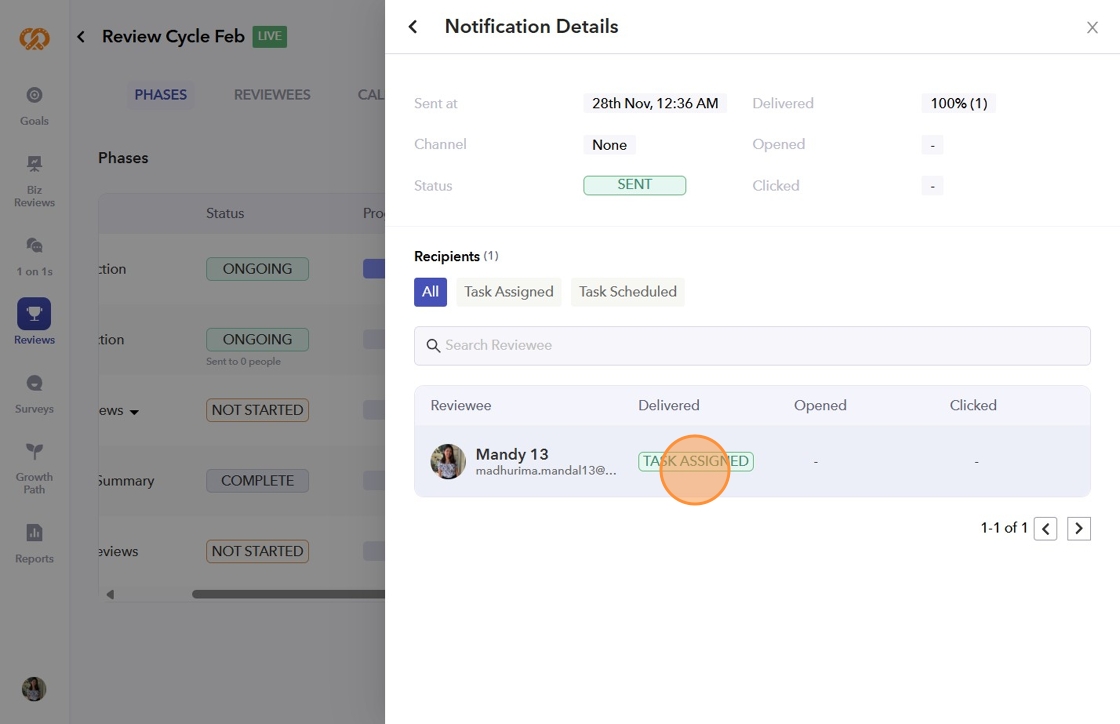Viewport: 1120px width, 724px height.
Task: Open user profile avatar in sidebar
Action: pyautogui.click(x=34, y=689)
